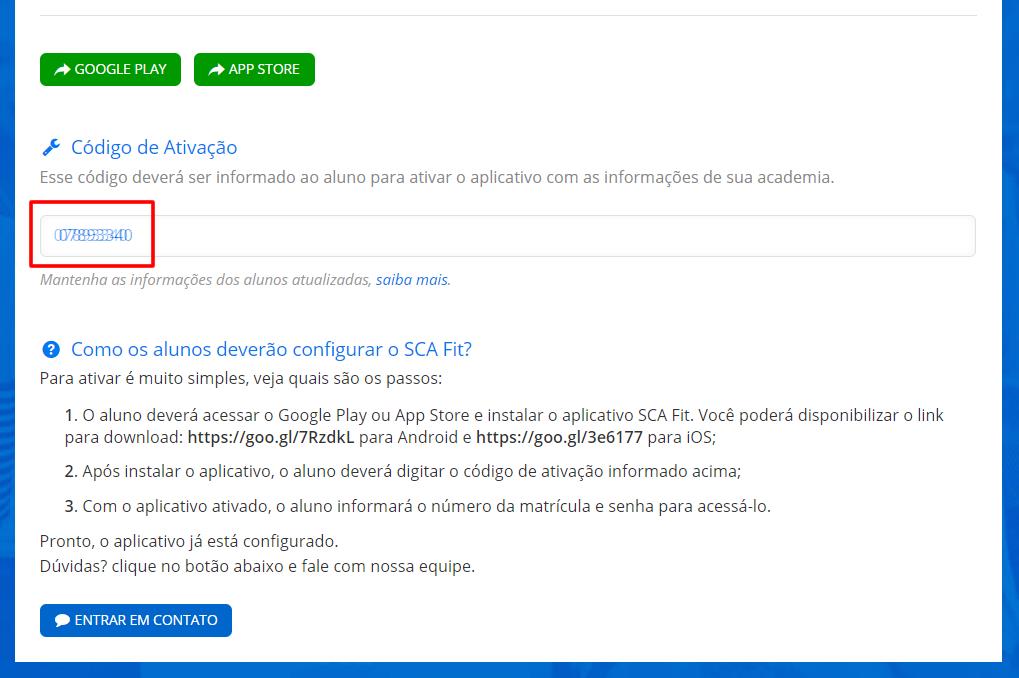This screenshot has height=678, width=1019.
Task: Click step 3 'Com o aplicativo ativado' text
Action: (418, 506)
